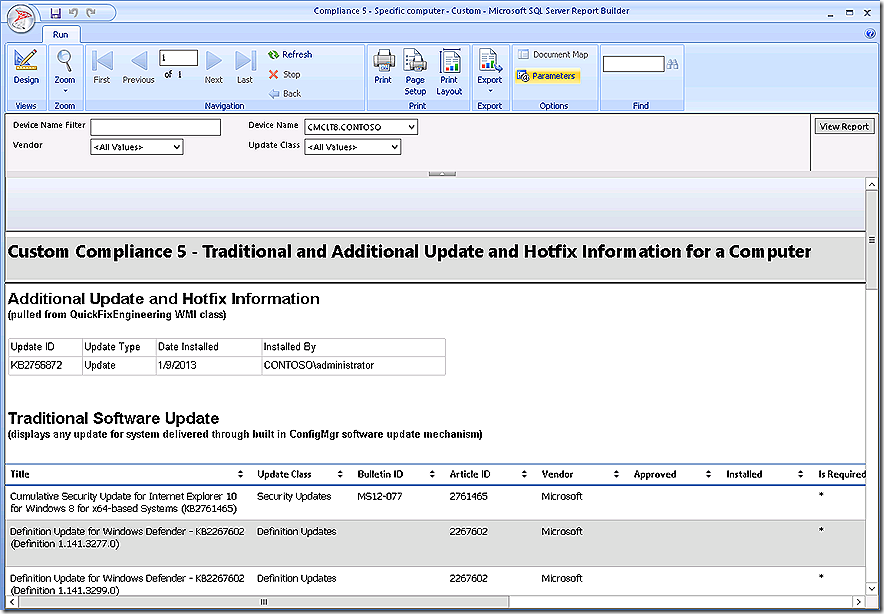Switch to Print Layout view
884x614 pixels.
click(x=449, y=70)
